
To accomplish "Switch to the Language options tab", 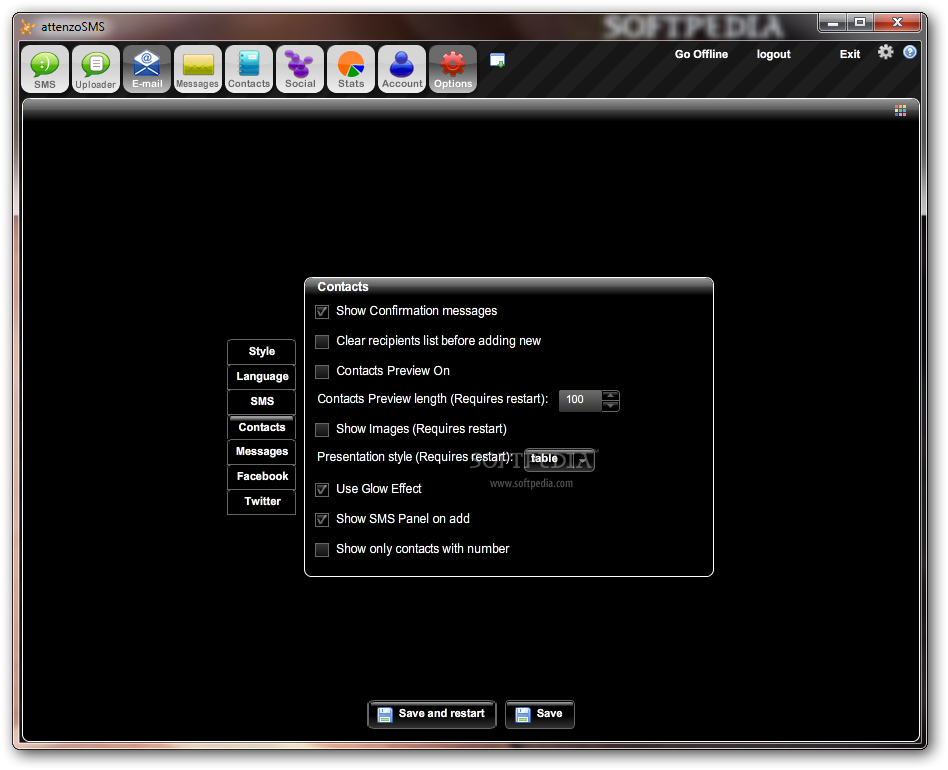I will [262, 377].
